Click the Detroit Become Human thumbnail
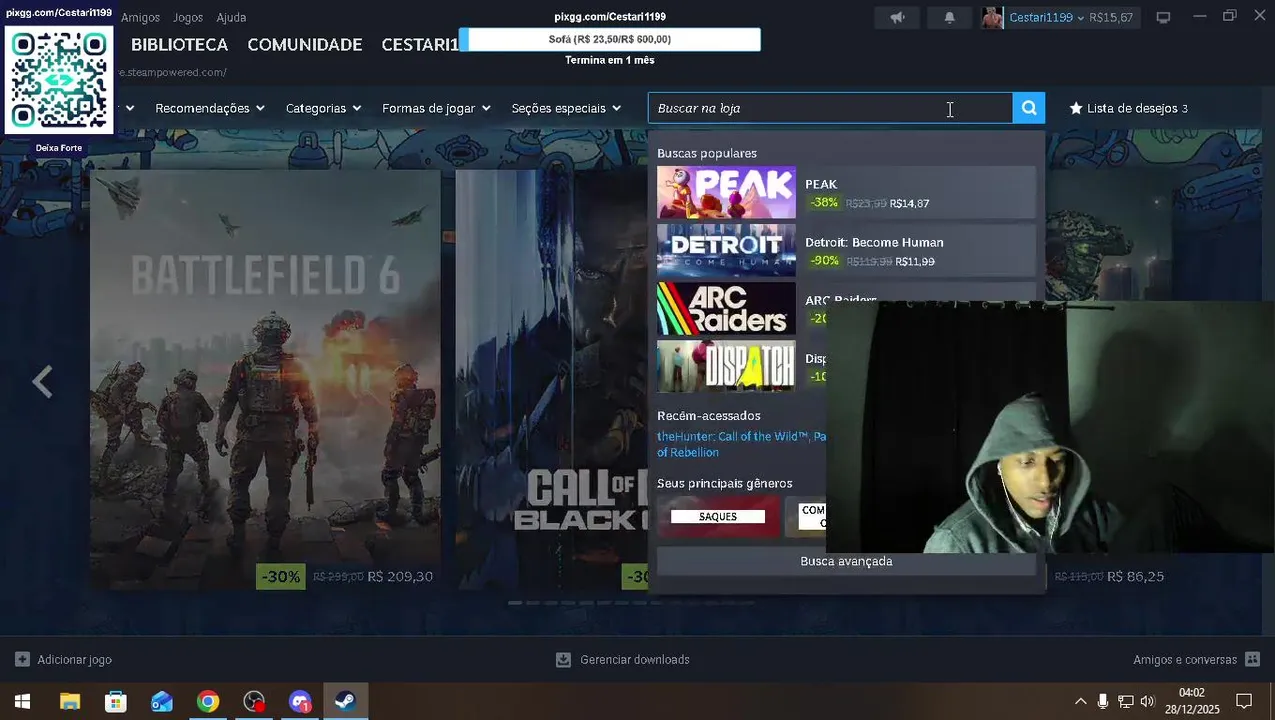This screenshot has width=1275, height=720. tap(726, 250)
